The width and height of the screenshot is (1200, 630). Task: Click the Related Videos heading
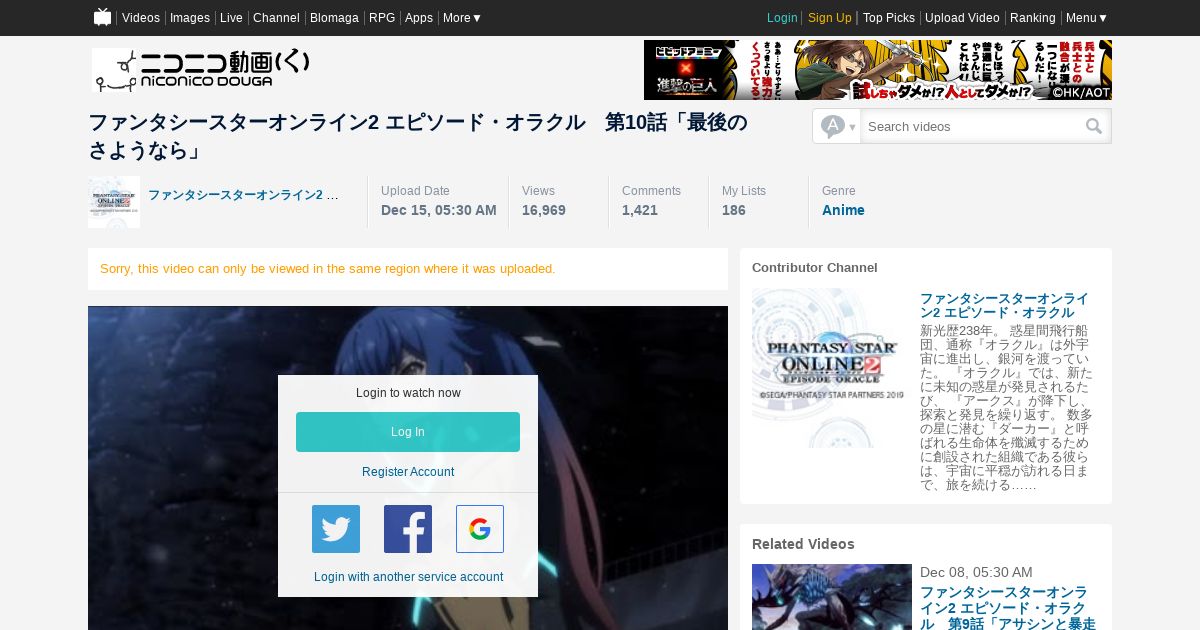click(x=803, y=544)
